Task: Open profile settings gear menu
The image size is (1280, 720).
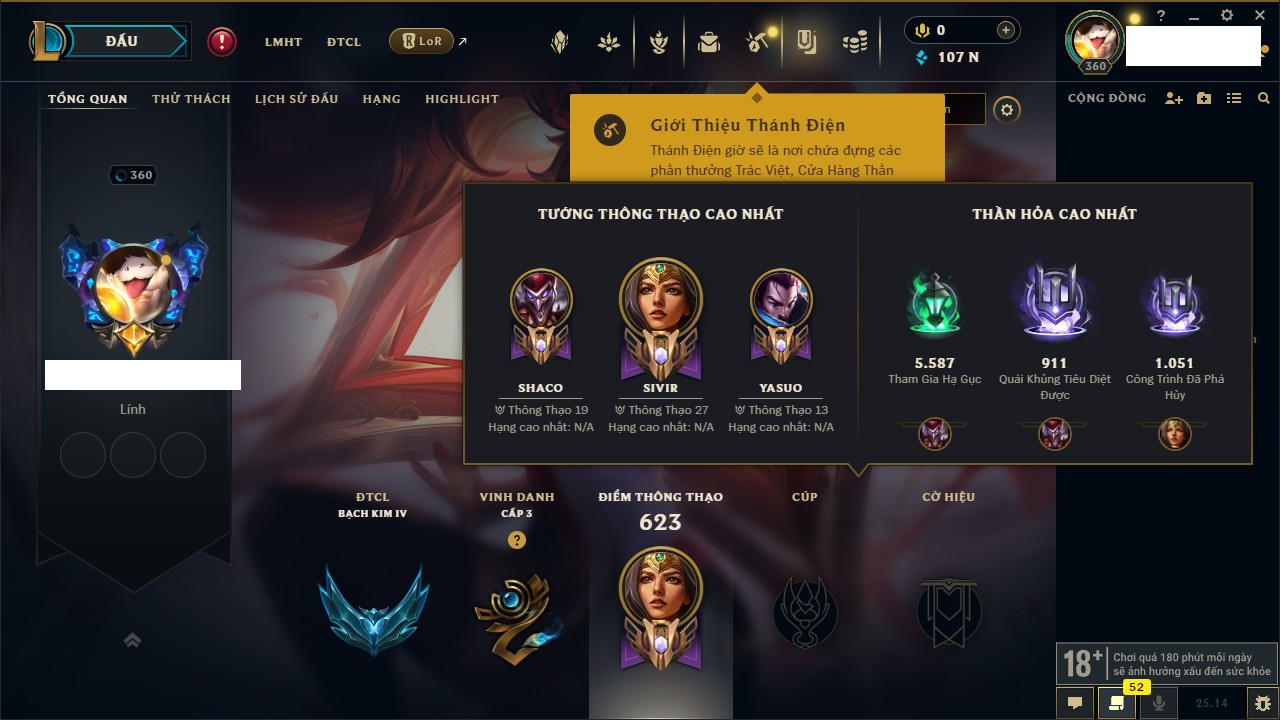Action: 1007,110
